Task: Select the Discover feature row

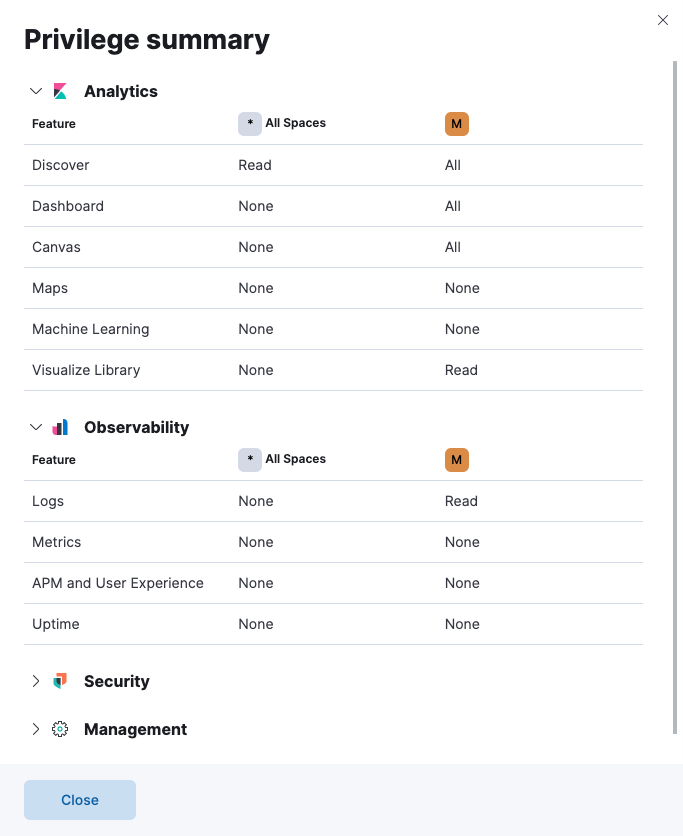Action: (x=62, y=165)
